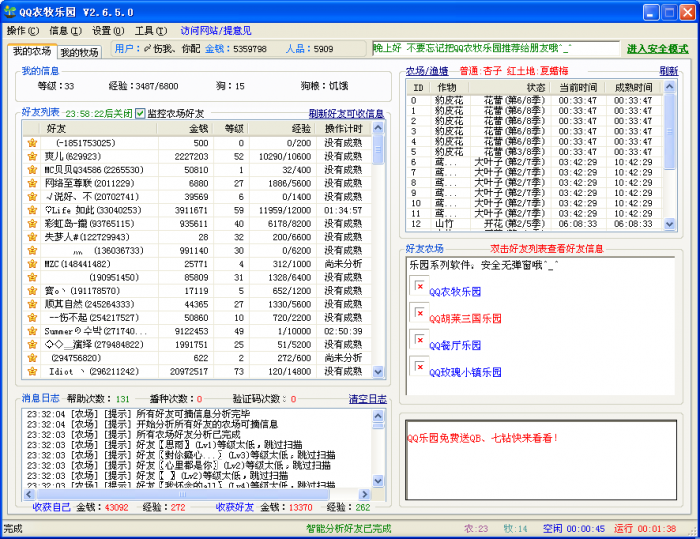Select friend row ◇◇__濱绎(279484822)
700x539 pixels.
(197, 344)
